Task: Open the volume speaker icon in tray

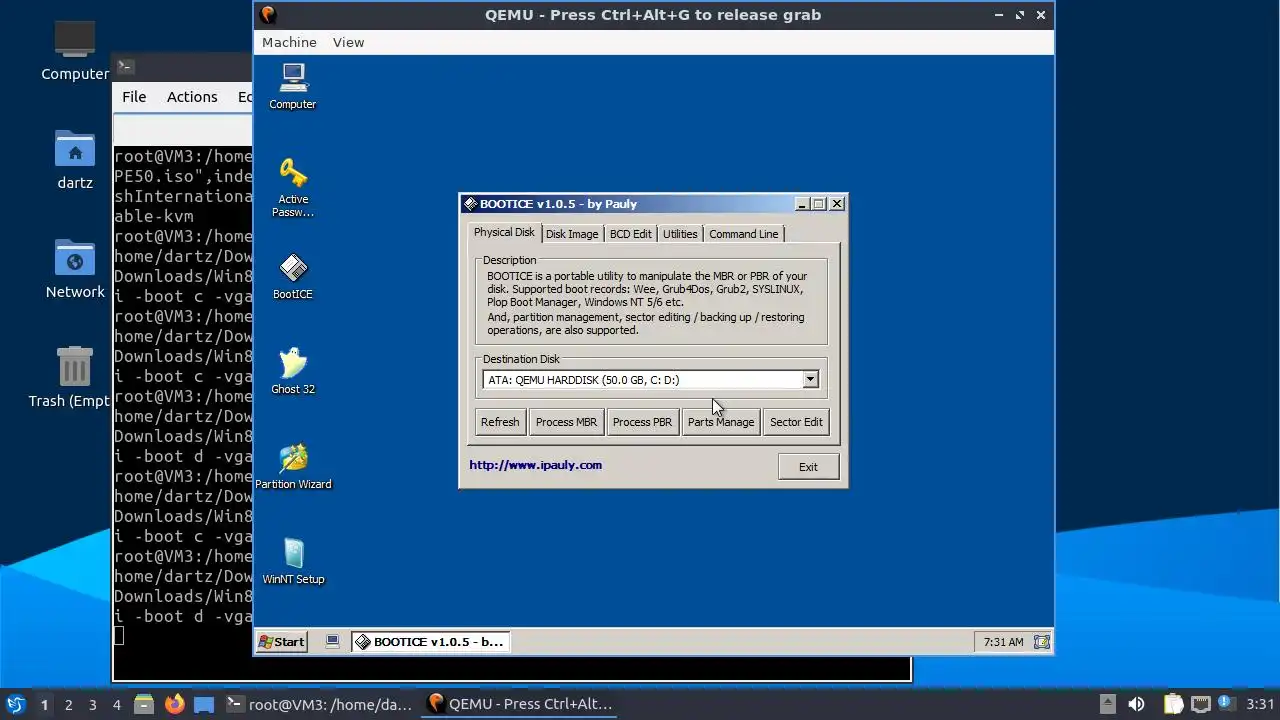Action: pos(1136,704)
